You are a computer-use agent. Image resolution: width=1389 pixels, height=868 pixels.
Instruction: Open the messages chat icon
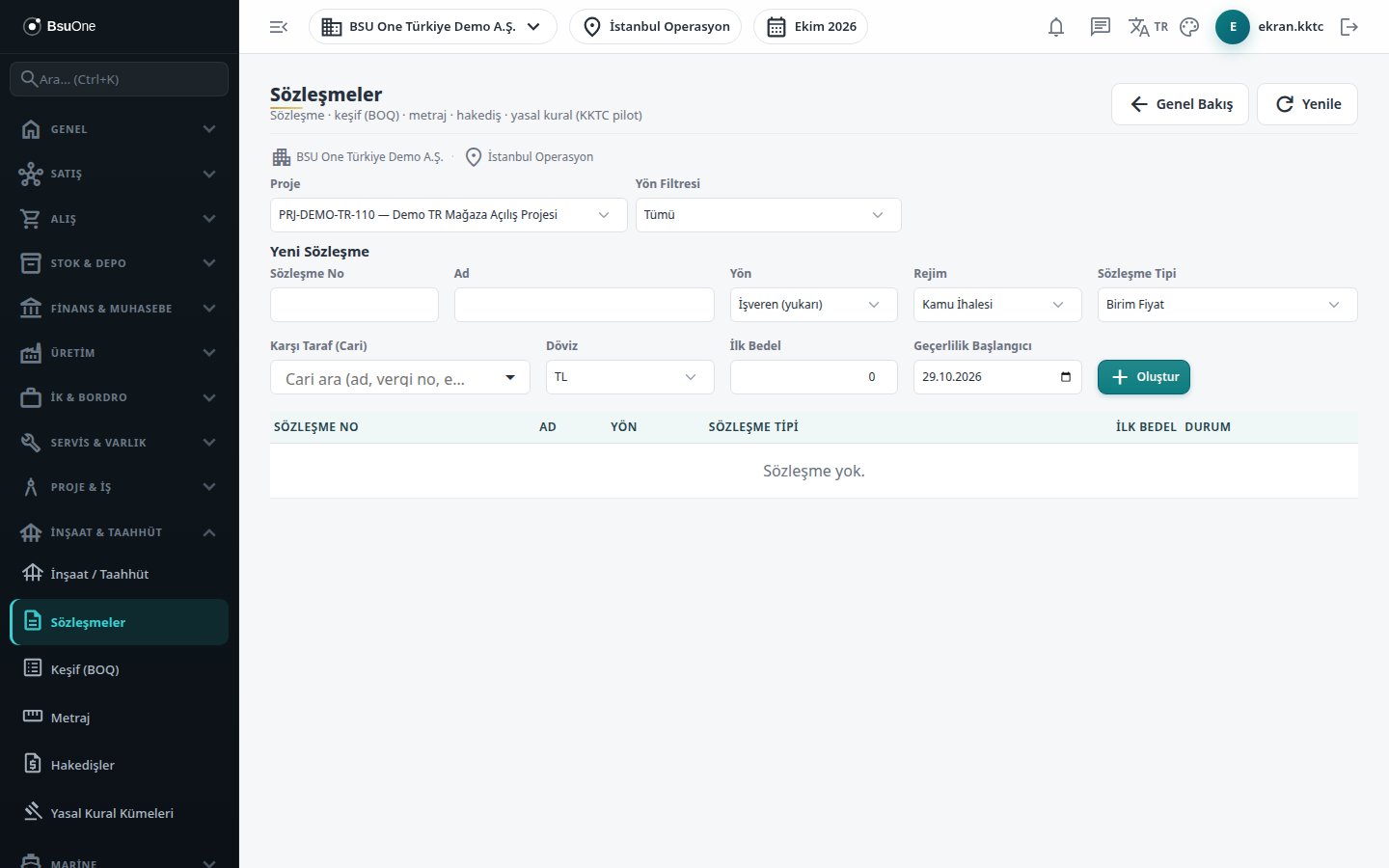pyautogui.click(x=1101, y=27)
